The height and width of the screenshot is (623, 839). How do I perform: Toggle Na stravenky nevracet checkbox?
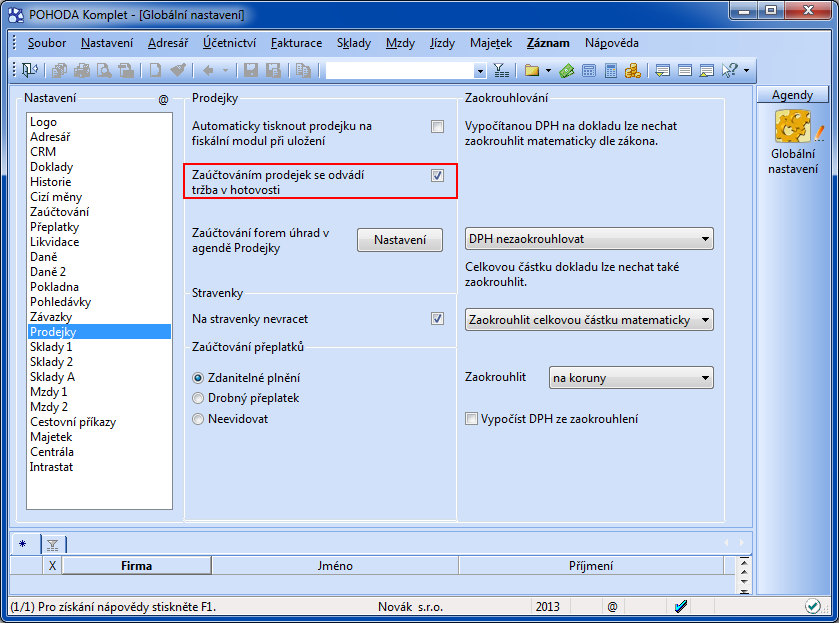[437, 318]
